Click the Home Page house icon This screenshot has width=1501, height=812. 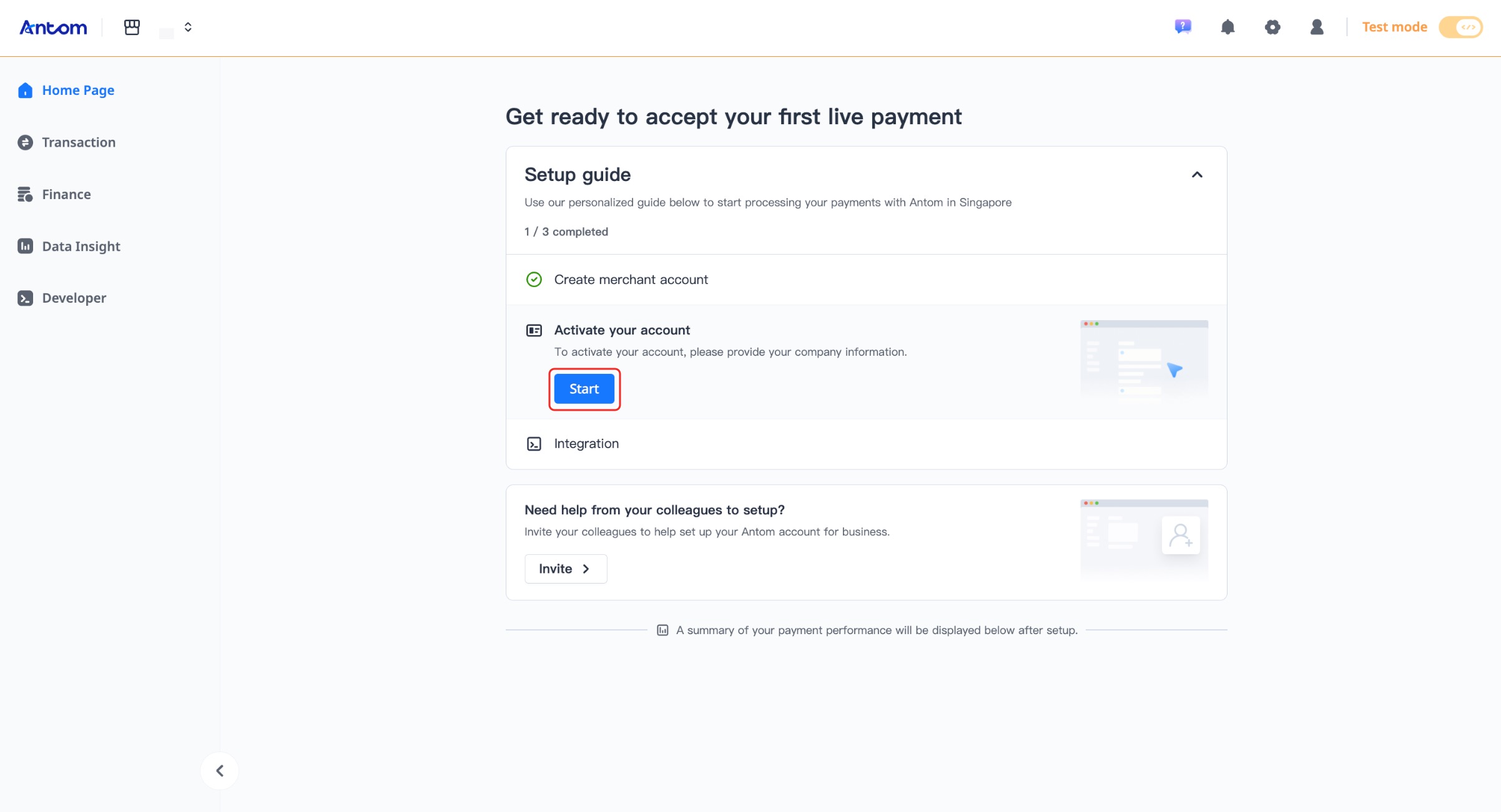click(x=25, y=90)
